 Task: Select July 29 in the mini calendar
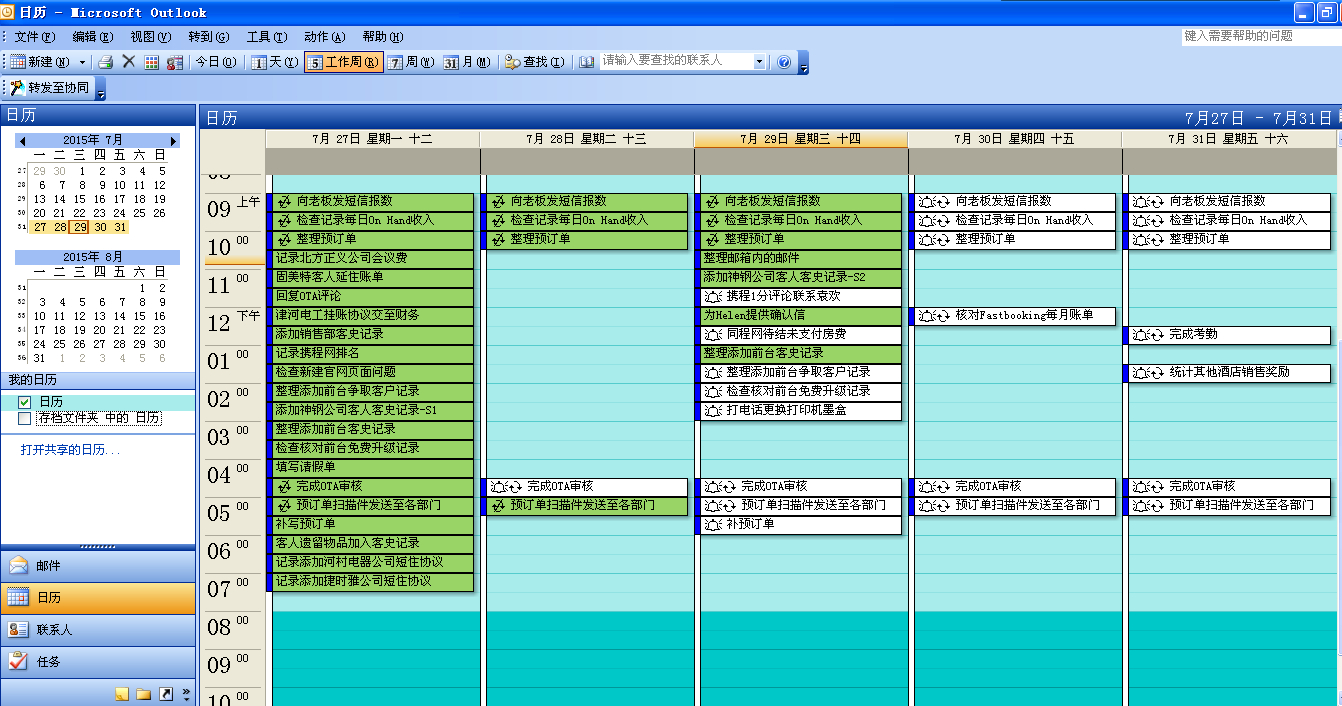(x=80, y=227)
